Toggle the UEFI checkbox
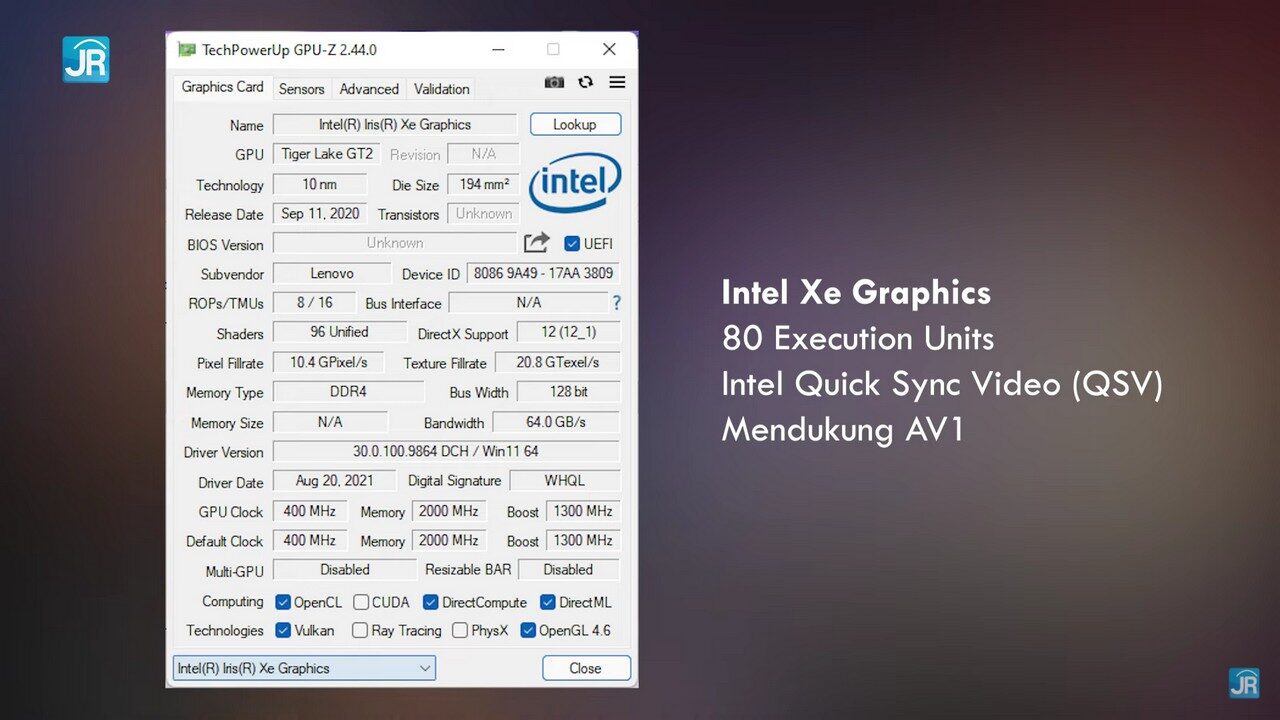Screen dimensions: 1280x720 pyautogui.click(x=572, y=243)
